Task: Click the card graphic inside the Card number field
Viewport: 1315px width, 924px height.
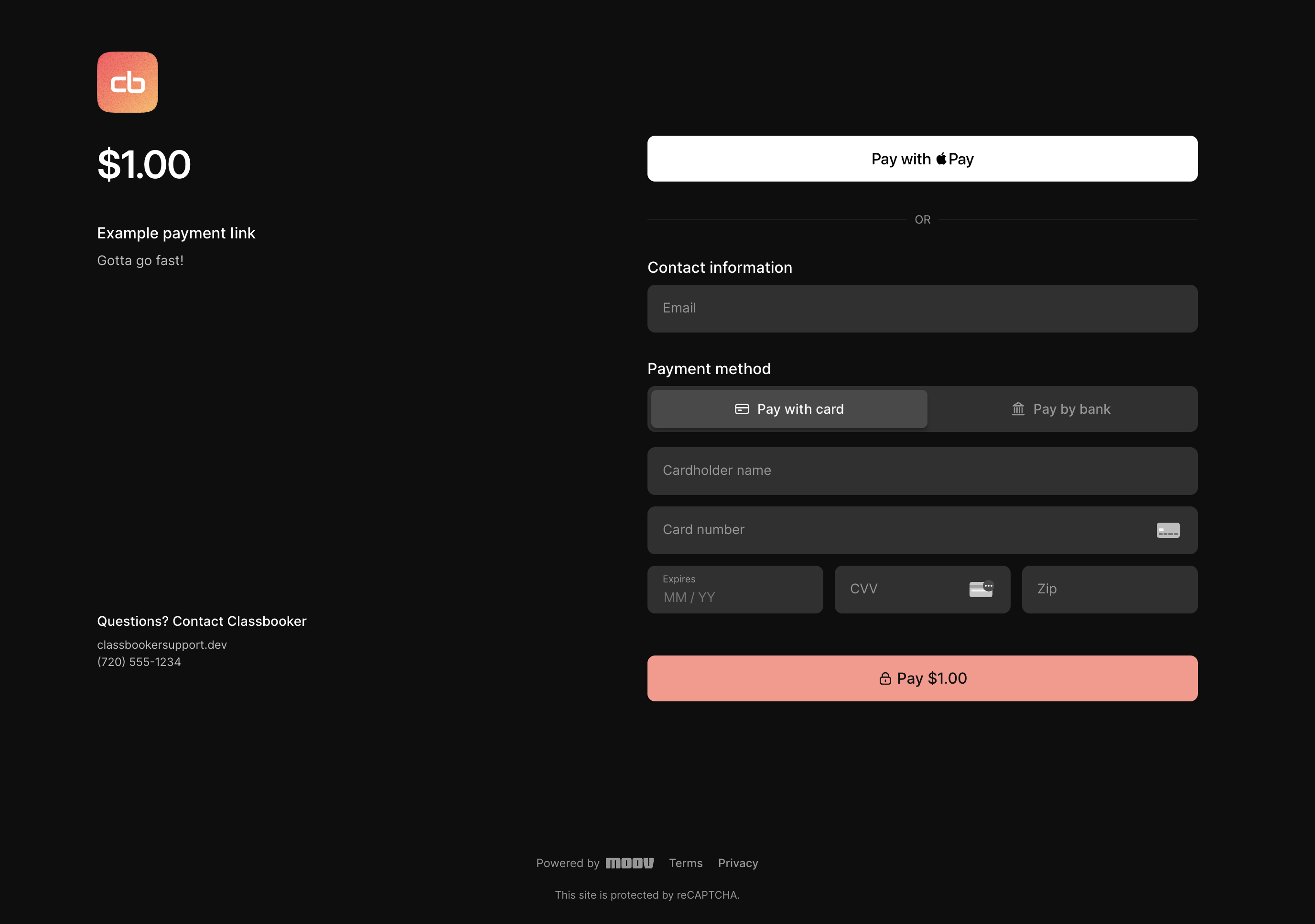Action: 1168,530
